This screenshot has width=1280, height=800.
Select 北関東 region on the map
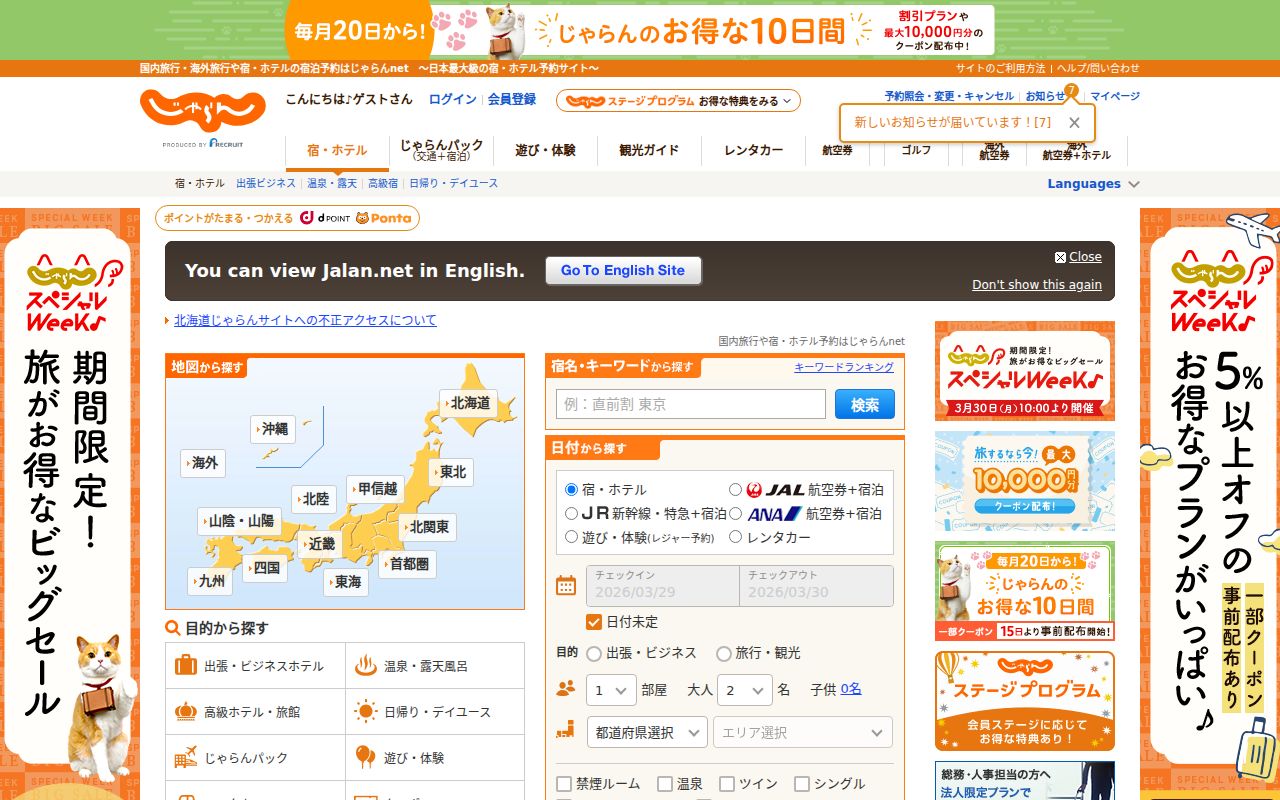click(x=427, y=526)
